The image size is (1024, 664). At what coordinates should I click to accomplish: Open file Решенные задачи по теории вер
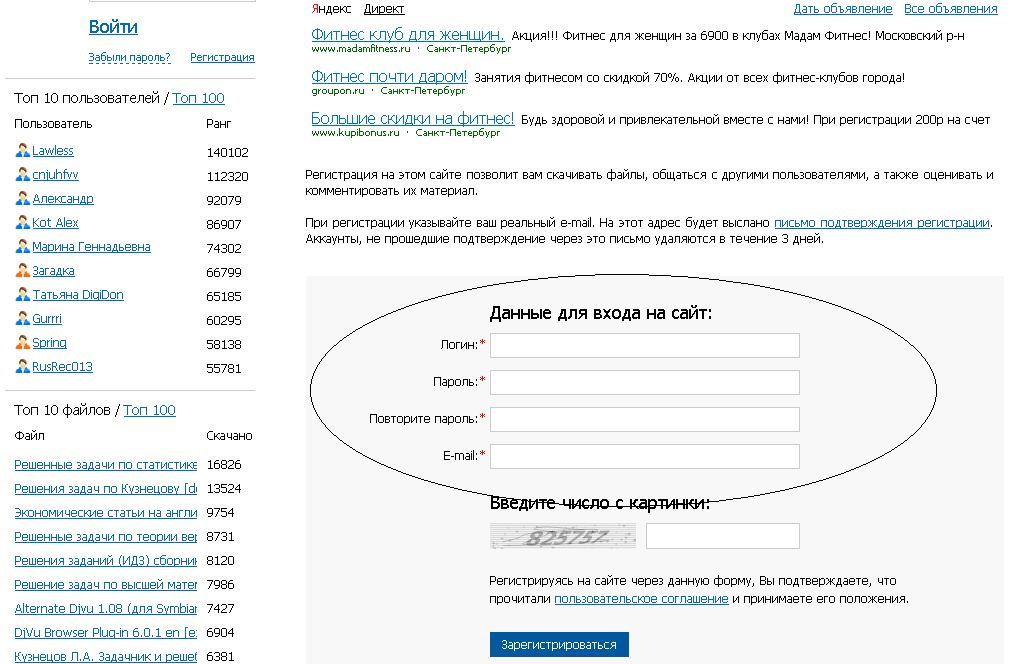[106, 537]
